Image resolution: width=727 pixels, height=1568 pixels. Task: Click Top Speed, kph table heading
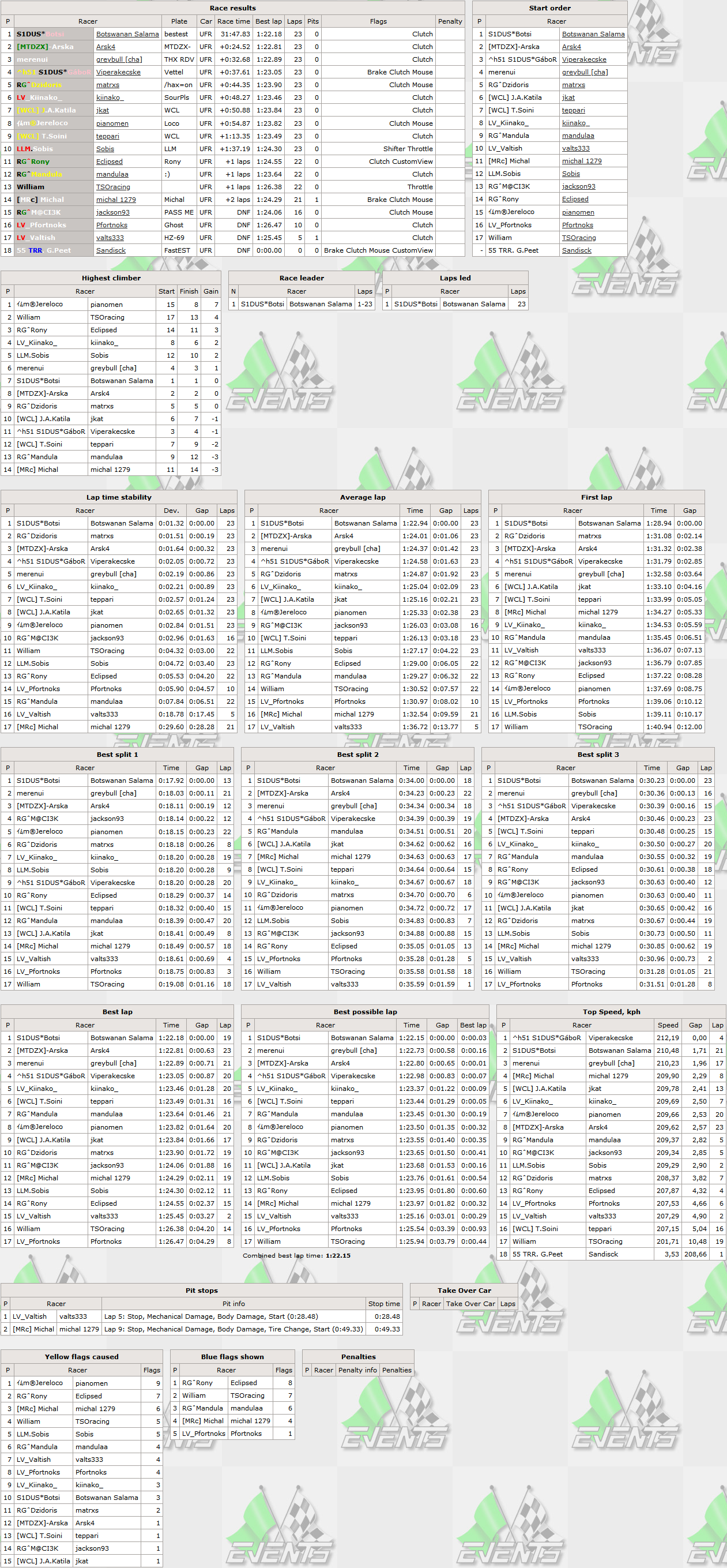[611, 1012]
